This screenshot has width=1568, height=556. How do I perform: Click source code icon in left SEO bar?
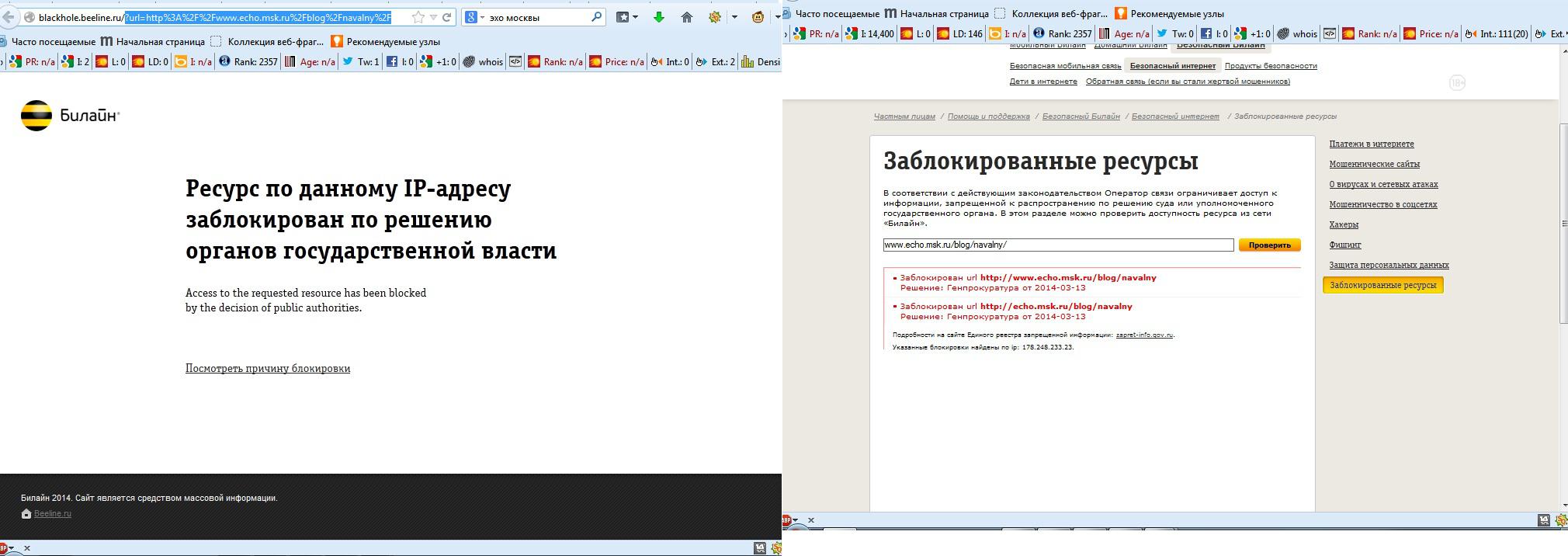coord(515,62)
